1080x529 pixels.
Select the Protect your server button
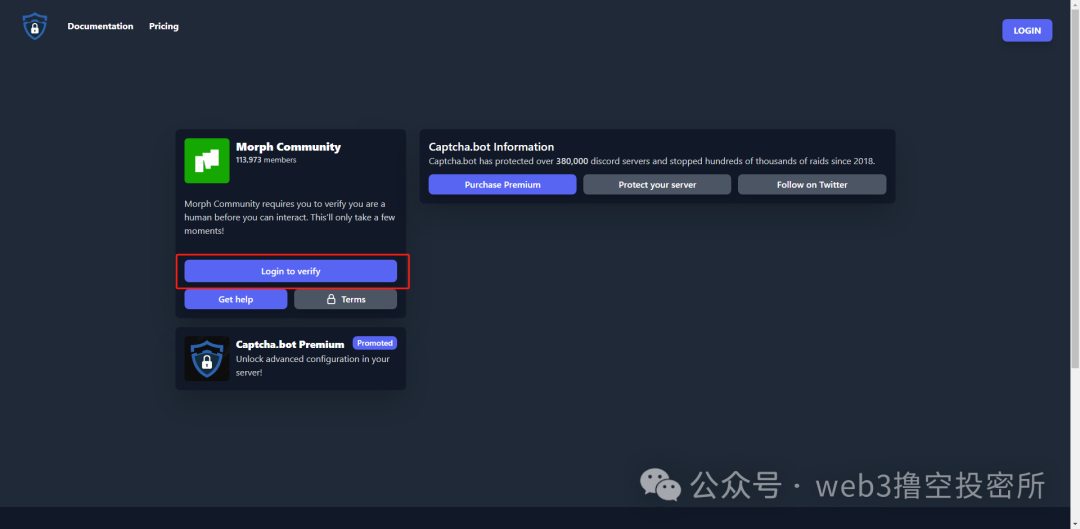[657, 185]
